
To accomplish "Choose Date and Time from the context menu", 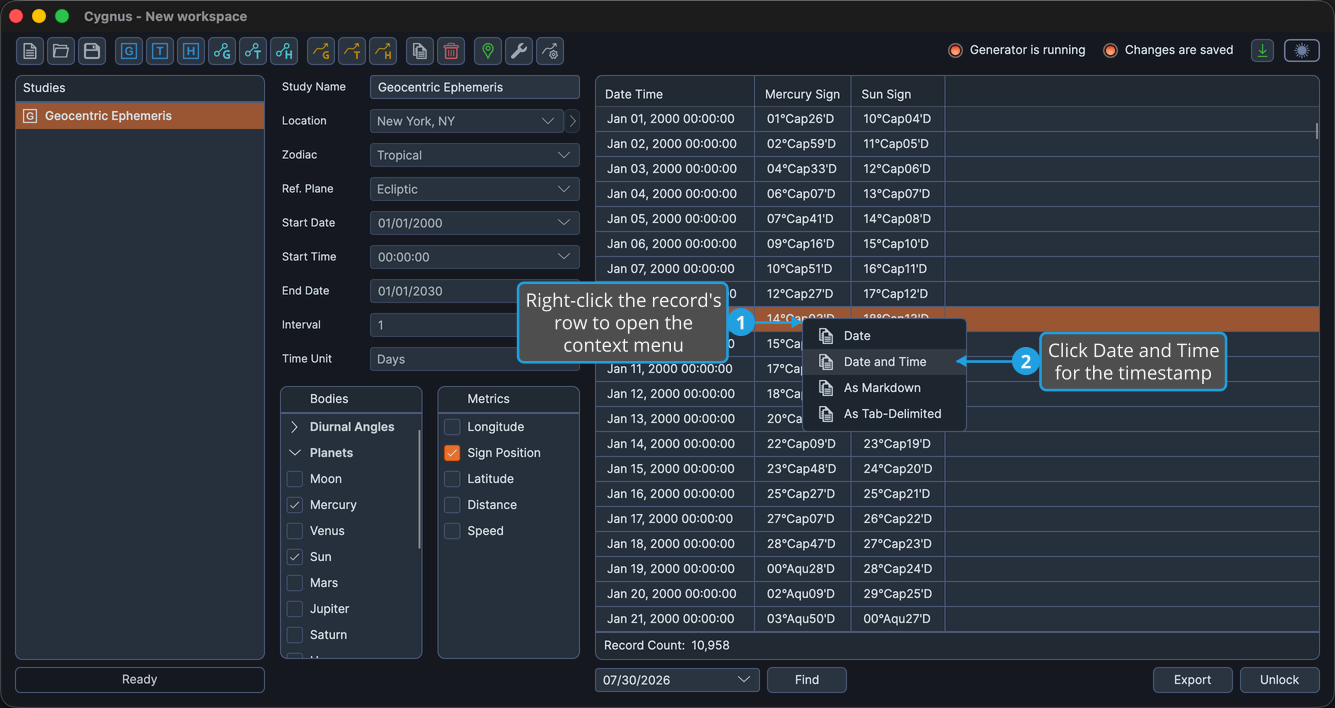I will tap(884, 362).
